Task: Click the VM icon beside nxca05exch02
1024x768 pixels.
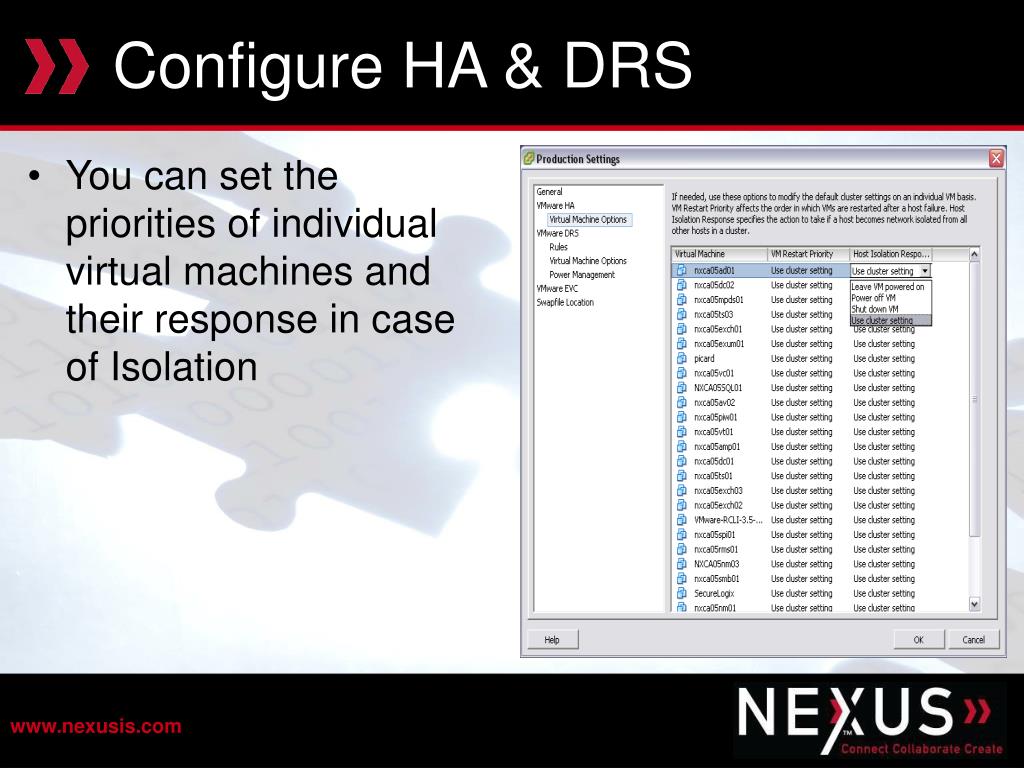Action: pyautogui.click(x=682, y=505)
